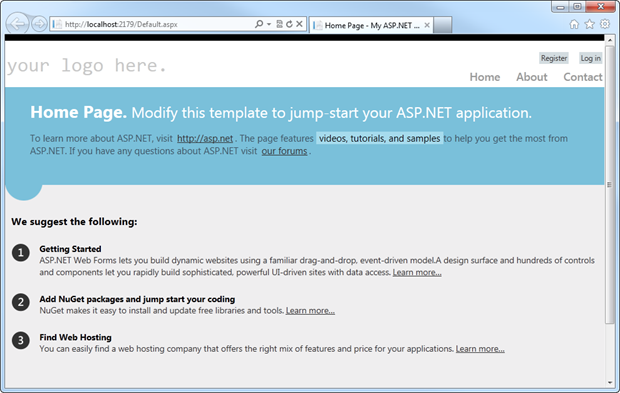The height and width of the screenshot is (393, 620).
Task: Click 'Add NuGet packages and jump start your coding'
Action: [137, 299]
